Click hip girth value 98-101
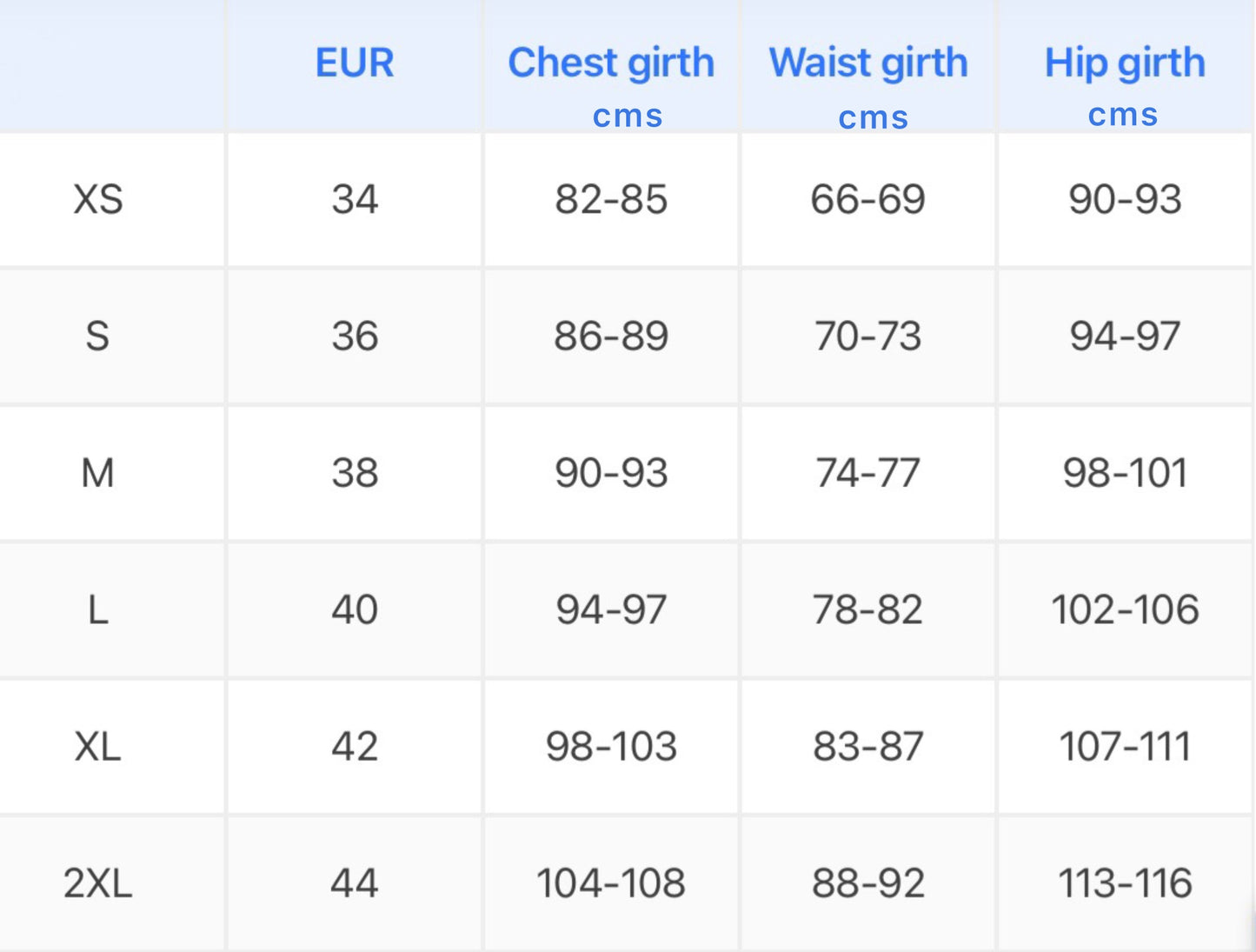This screenshot has width=1256, height=952. [1125, 474]
